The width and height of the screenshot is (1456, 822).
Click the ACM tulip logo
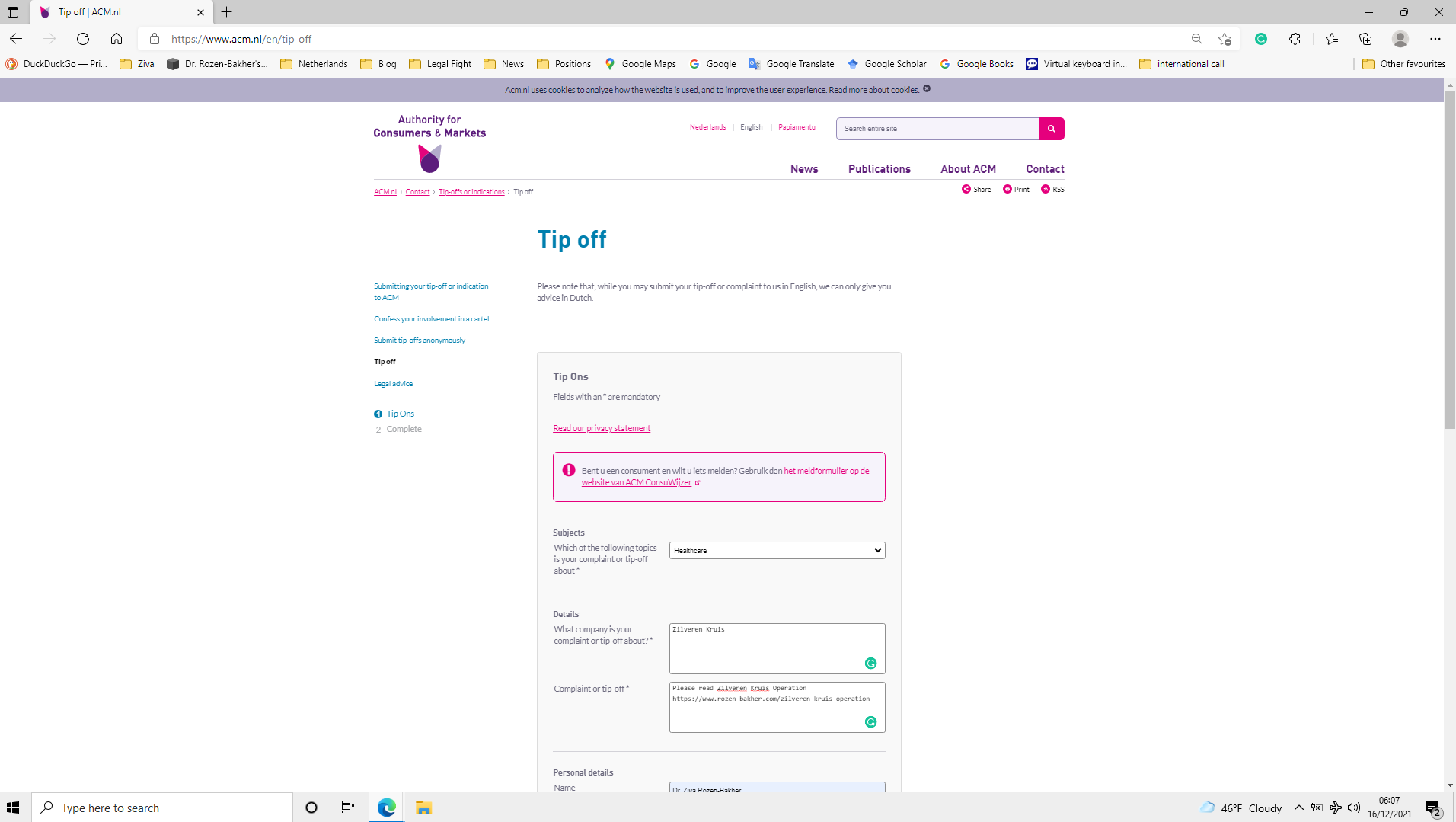coord(429,158)
